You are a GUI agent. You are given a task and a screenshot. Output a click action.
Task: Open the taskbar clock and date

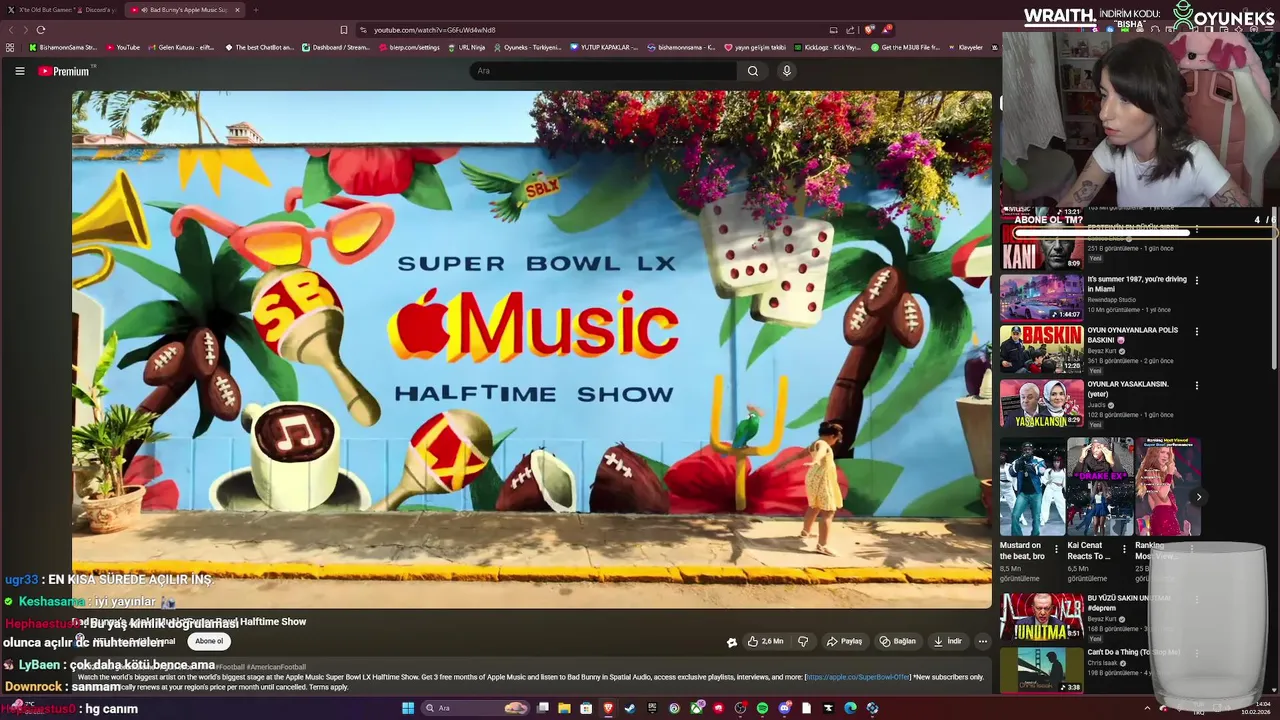[1257, 708]
